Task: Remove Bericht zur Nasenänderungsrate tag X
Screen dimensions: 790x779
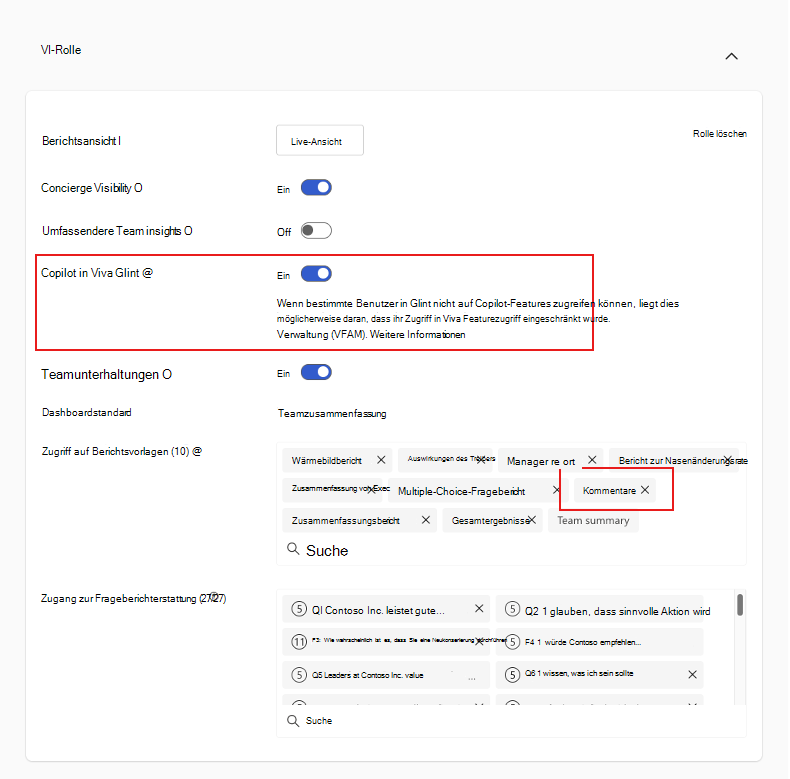Action: coord(728,460)
